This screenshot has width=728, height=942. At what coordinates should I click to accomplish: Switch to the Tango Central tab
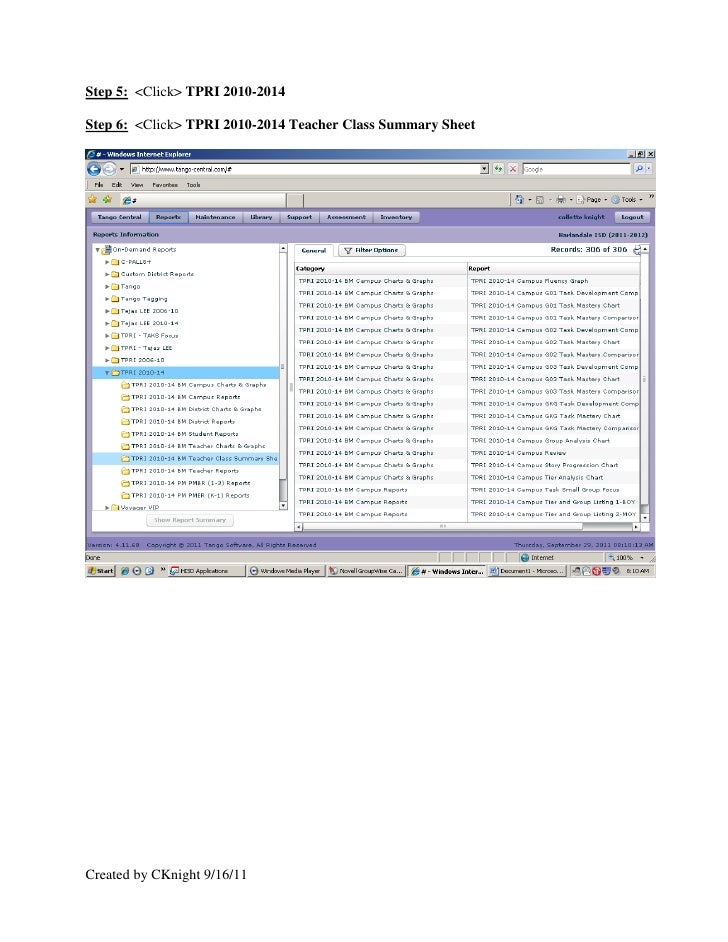coord(120,217)
